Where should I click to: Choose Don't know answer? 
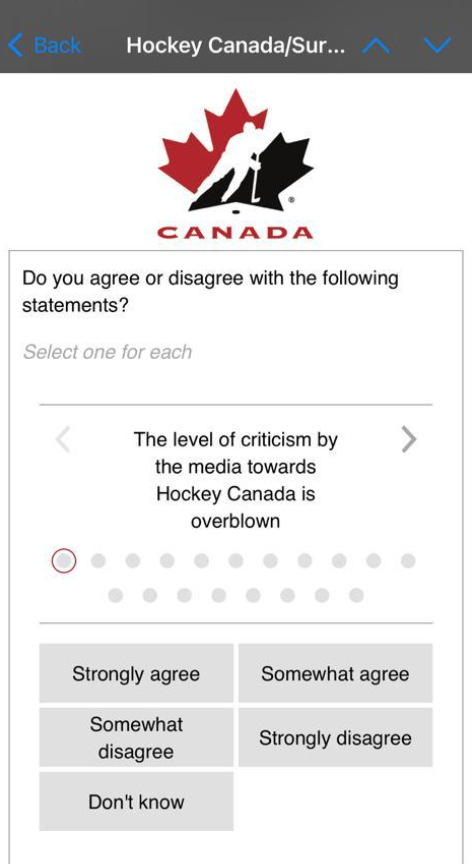[136, 802]
